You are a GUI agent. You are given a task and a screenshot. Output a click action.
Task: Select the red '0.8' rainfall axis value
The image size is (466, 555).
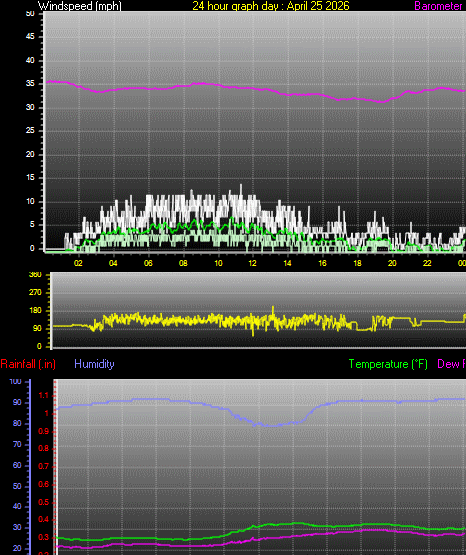[44, 448]
